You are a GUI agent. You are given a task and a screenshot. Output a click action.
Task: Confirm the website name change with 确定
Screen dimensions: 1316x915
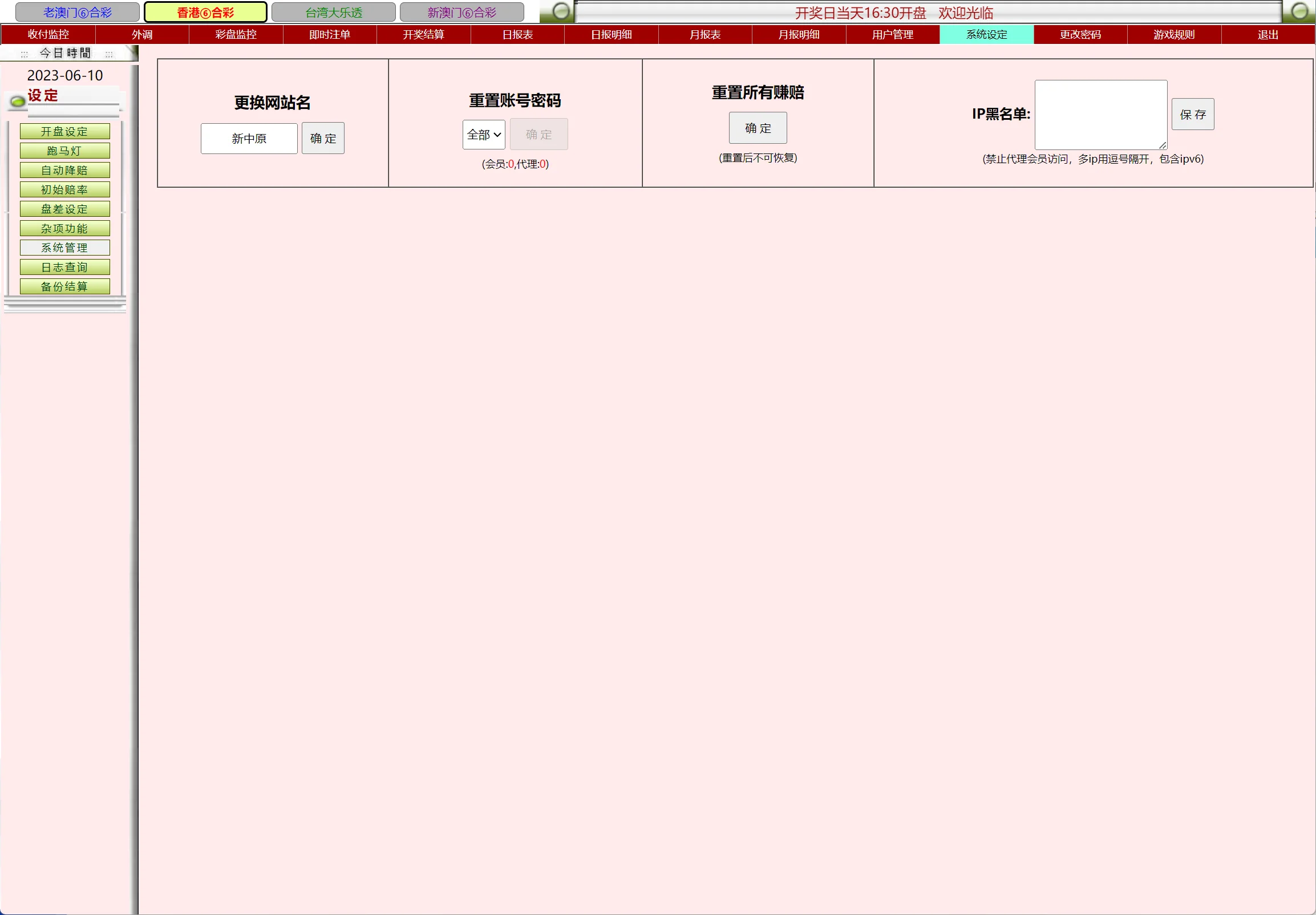(323, 138)
